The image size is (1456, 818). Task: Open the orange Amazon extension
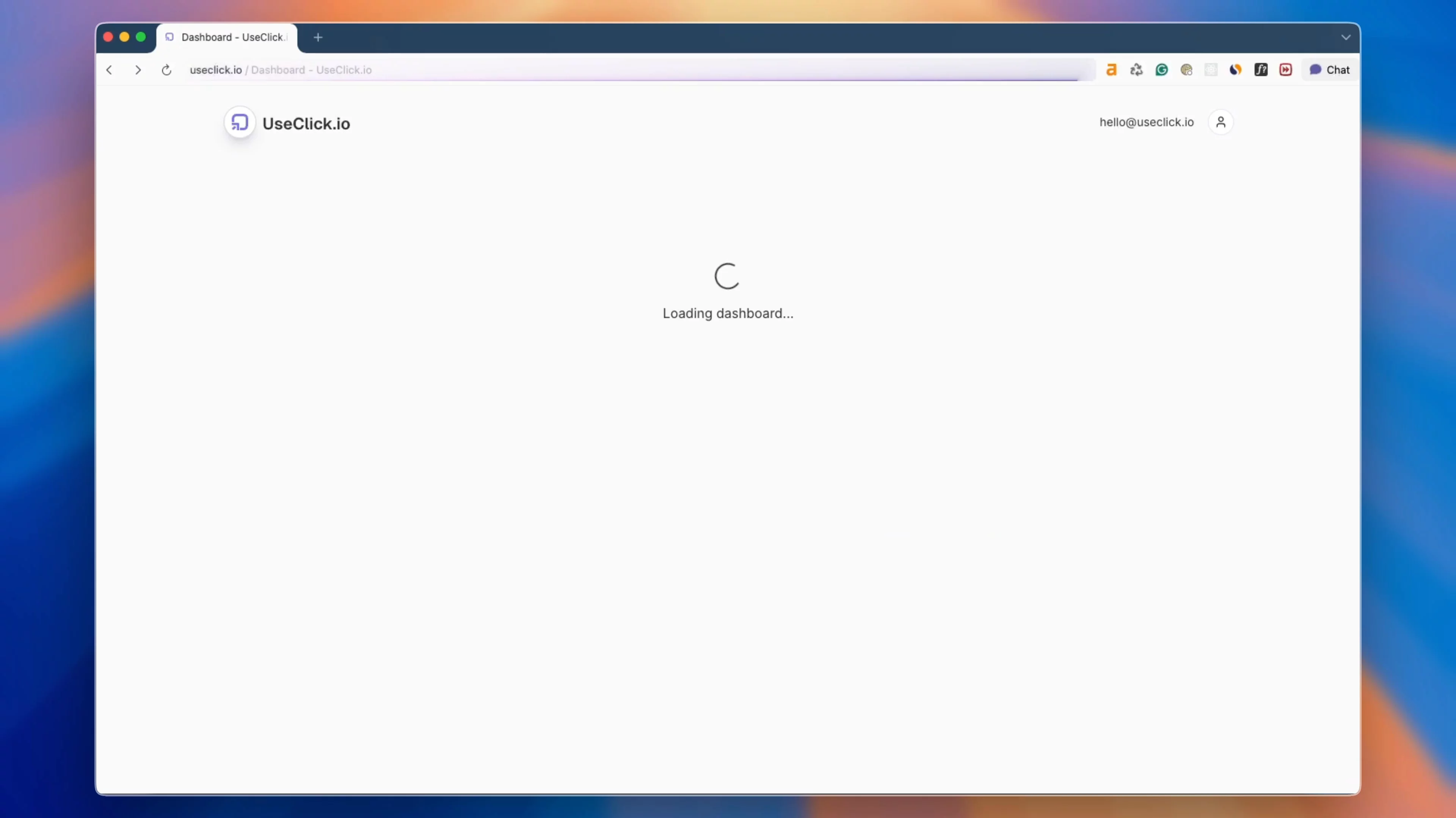click(x=1112, y=69)
